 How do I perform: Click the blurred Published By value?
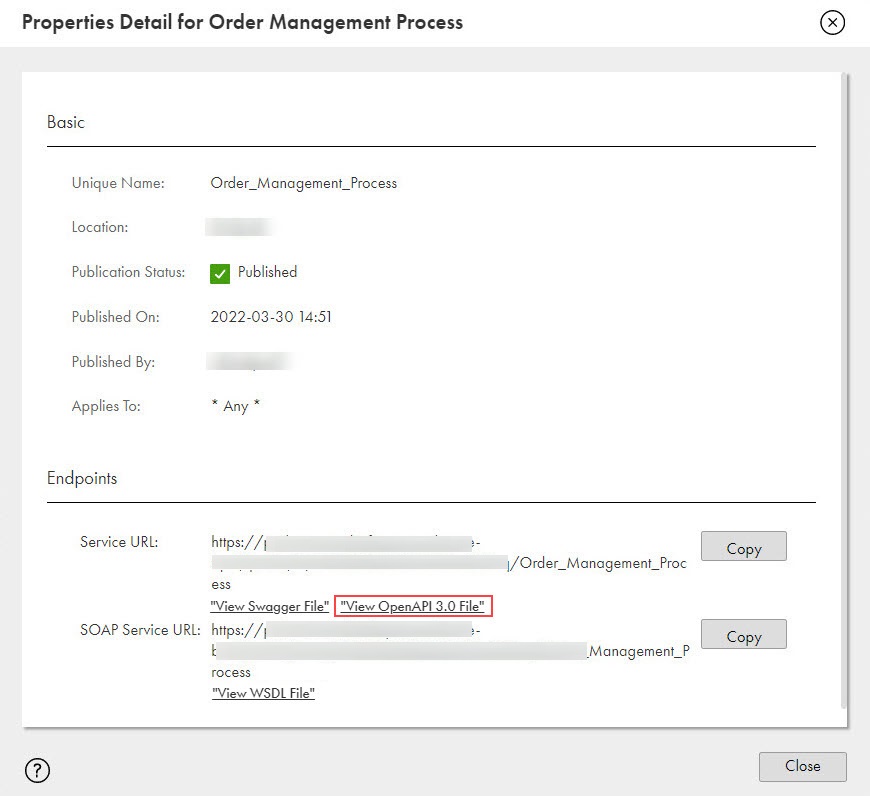(250, 362)
